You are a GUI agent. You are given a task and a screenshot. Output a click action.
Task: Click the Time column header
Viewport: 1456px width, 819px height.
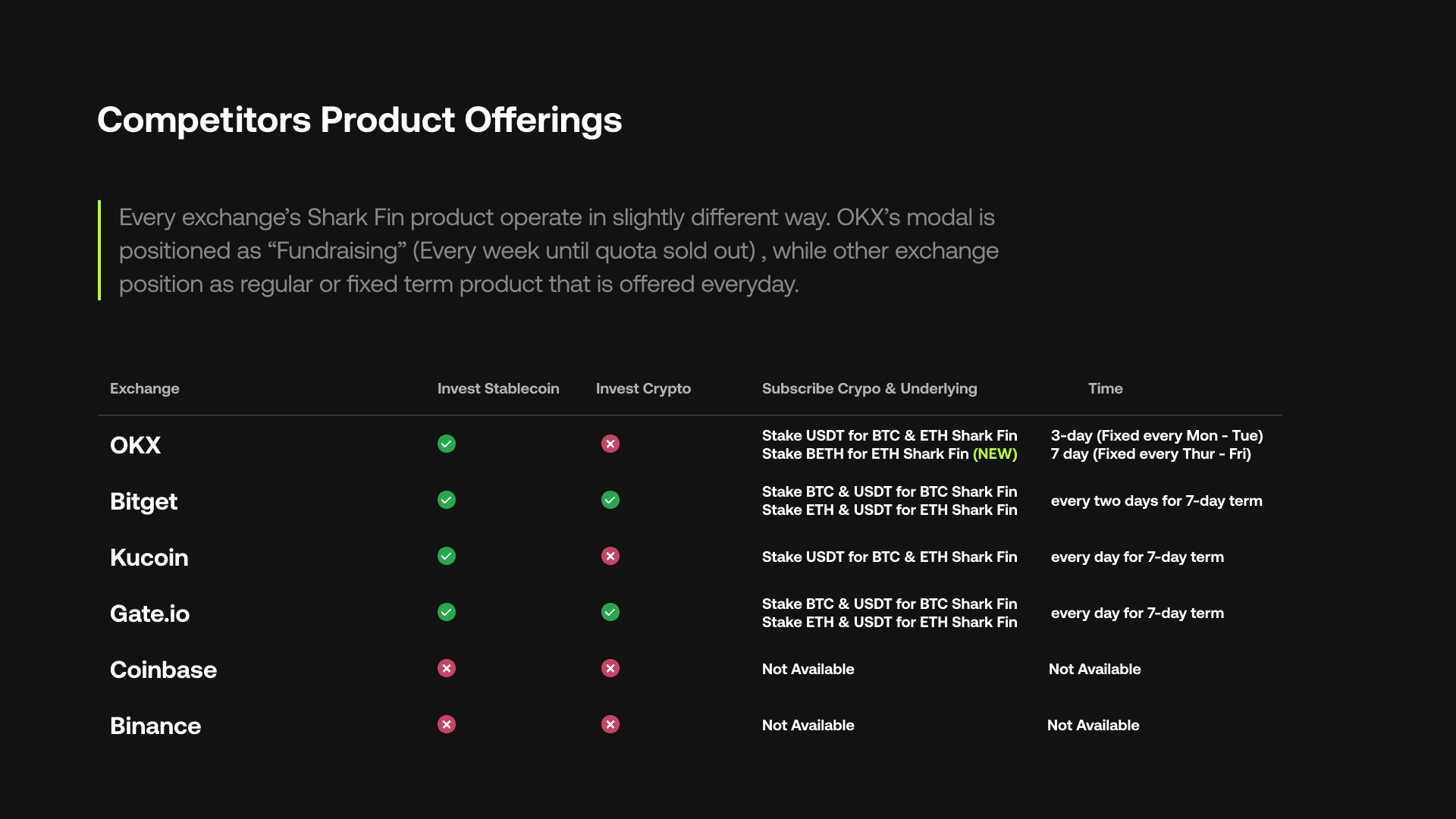[1105, 388]
